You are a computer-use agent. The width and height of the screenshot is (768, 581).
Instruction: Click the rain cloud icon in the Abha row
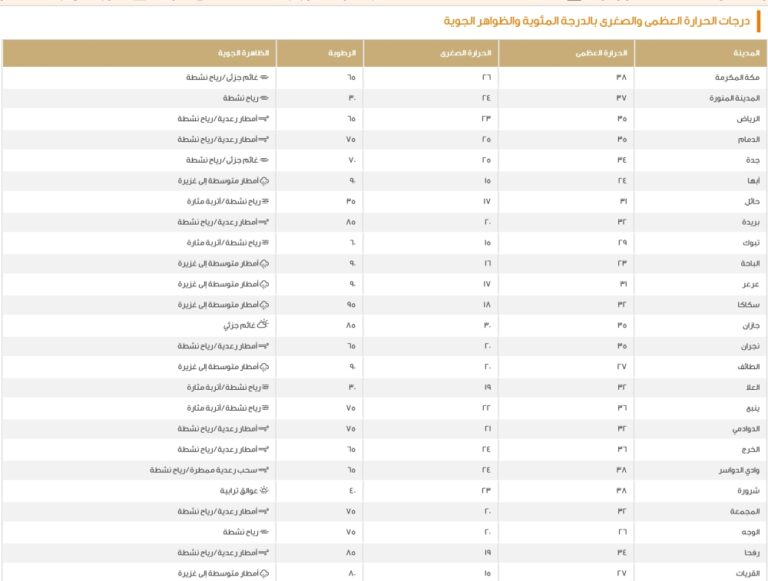tap(265, 181)
